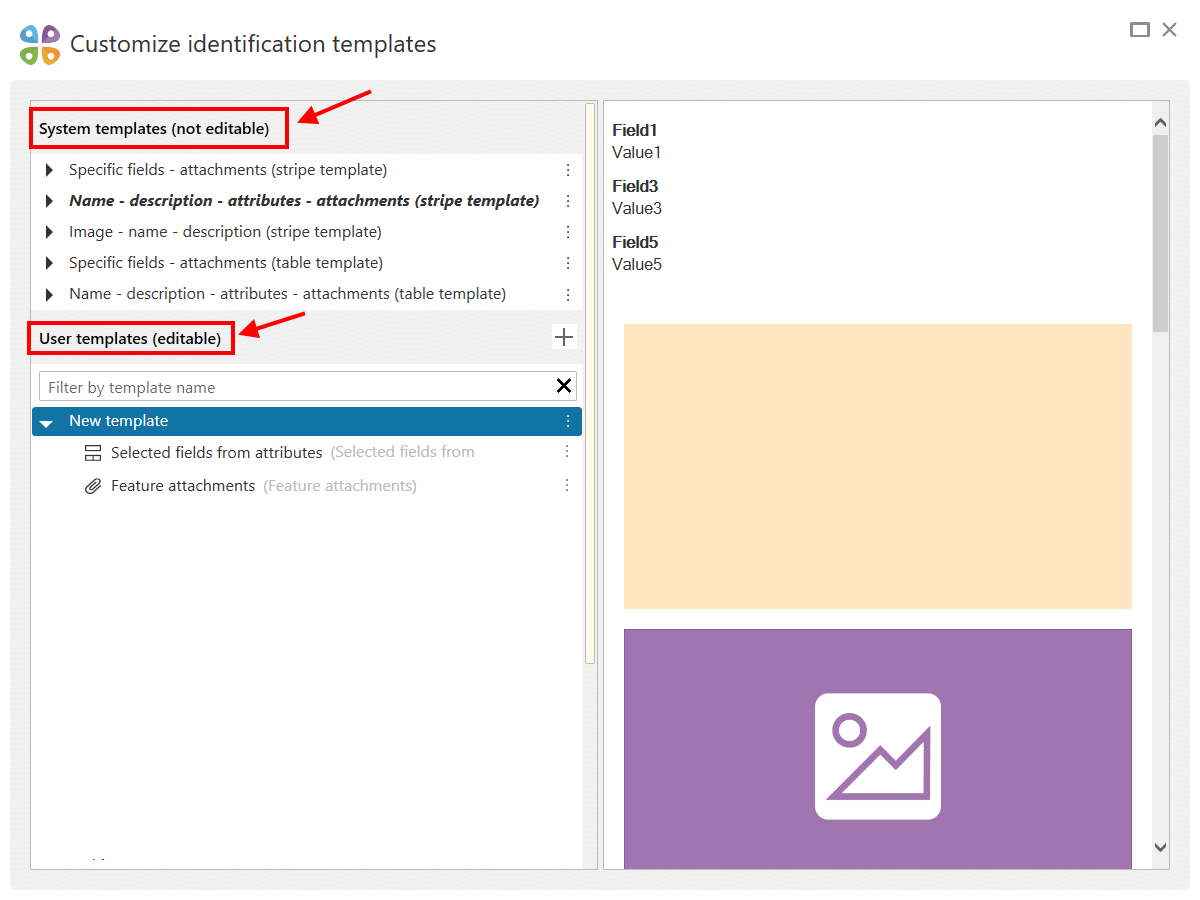The height and width of the screenshot is (900, 1200).
Task: Click the image placeholder icon in preview
Action: point(878,756)
